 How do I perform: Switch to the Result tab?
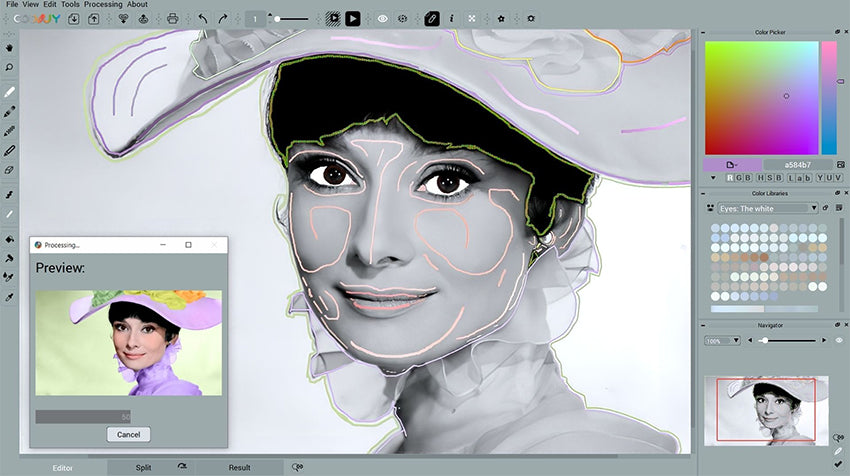pyautogui.click(x=239, y=467)
